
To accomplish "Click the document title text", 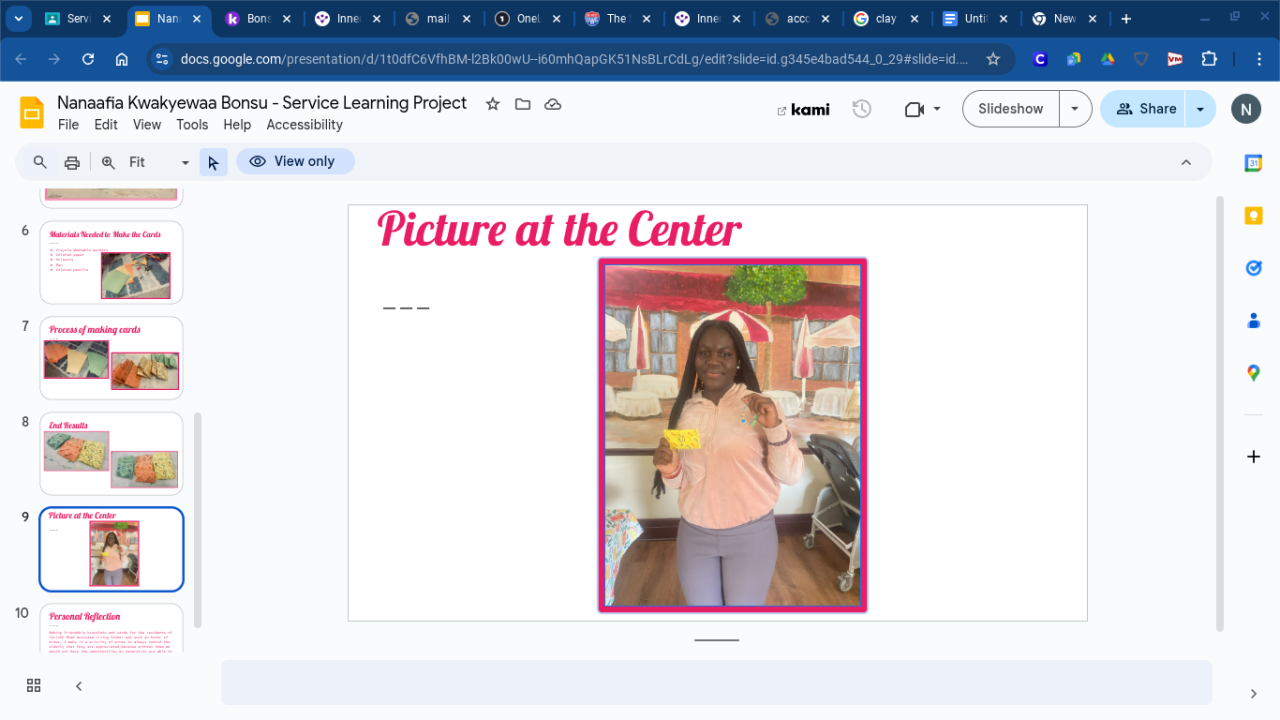I will [x=262, y=103].
